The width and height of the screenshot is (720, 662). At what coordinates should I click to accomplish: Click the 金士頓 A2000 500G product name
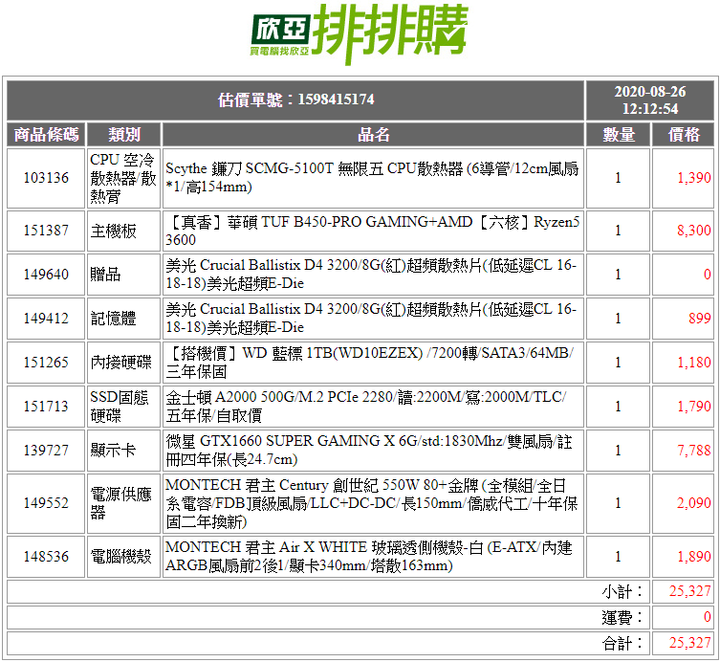366,406
